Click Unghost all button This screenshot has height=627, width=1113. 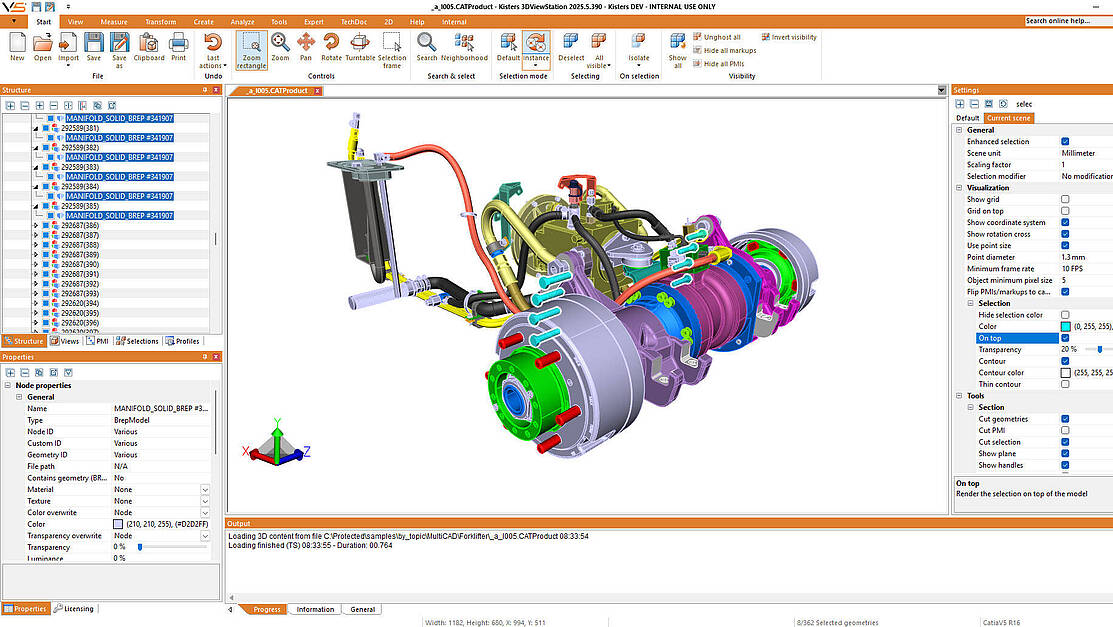point(716,37)
